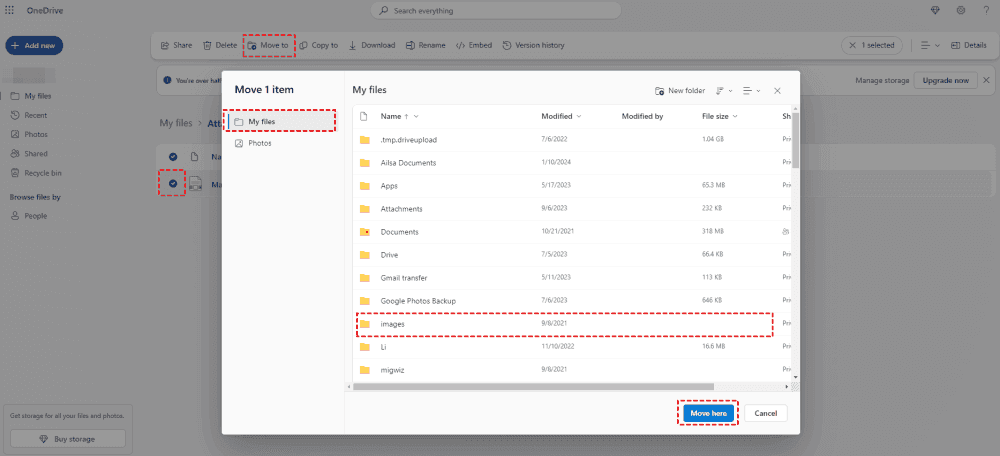The height and width of the screenshot is (456, 1000).
Task: Click the Delete trash icon
Action: [208, 45]
